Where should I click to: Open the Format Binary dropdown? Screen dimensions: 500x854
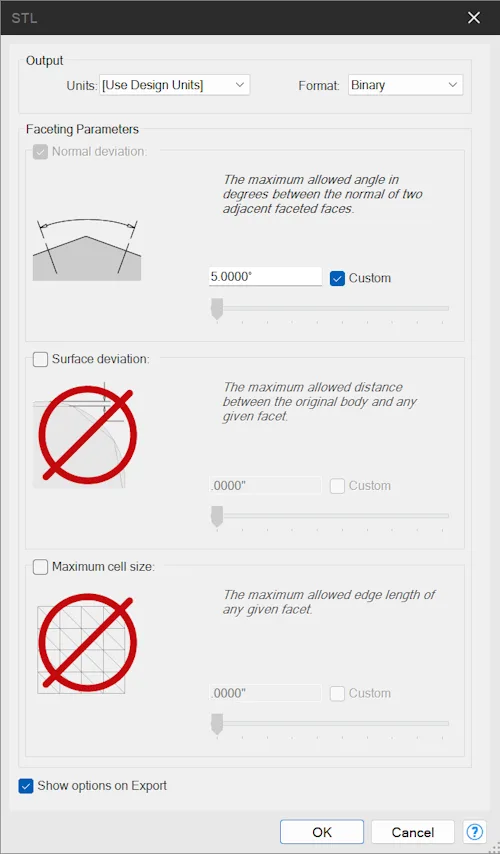tap(405, 85)
